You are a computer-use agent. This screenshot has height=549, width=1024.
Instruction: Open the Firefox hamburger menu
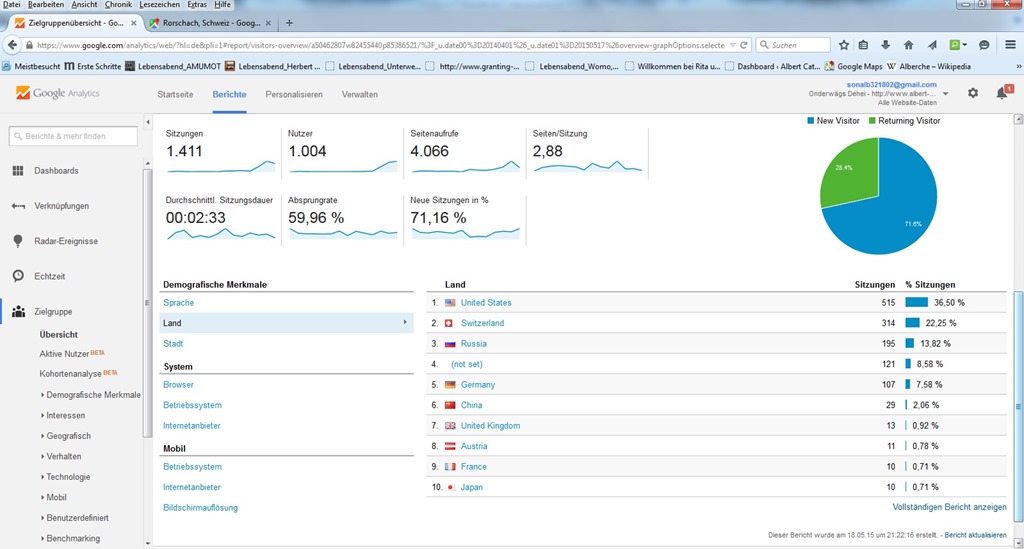tap(1010, 45)
